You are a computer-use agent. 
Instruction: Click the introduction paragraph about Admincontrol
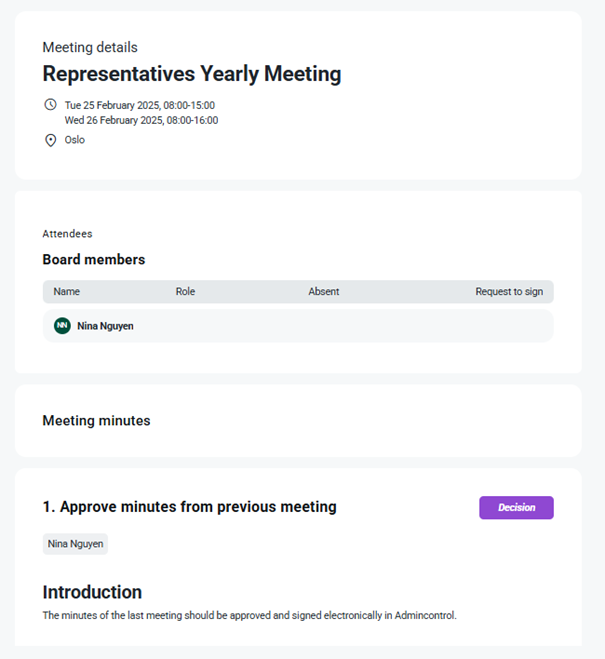click(250, 615)
